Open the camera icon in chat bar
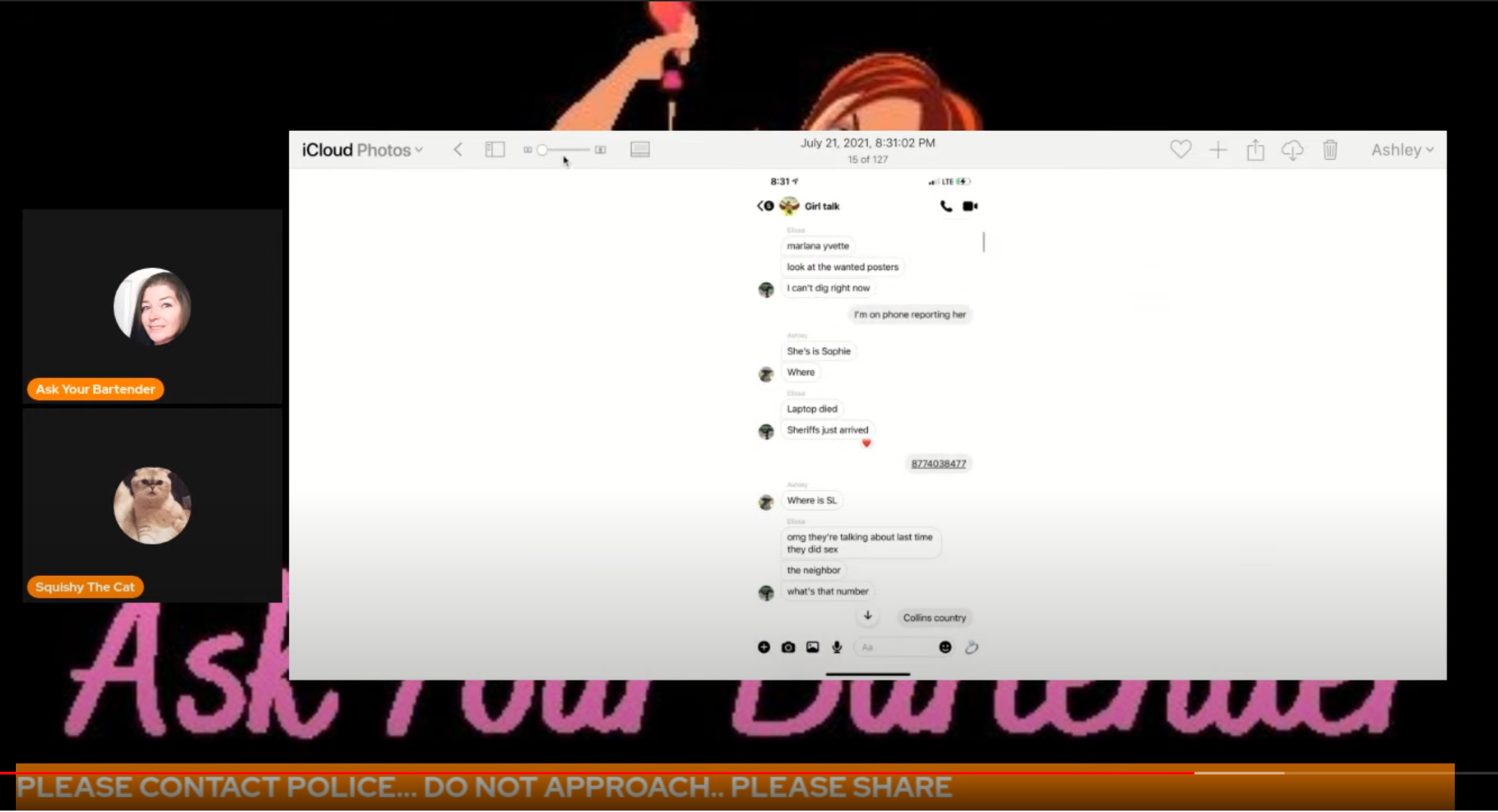Image resolution: width=1498 pixels, height=812 pixels. (x=789, y=647)
